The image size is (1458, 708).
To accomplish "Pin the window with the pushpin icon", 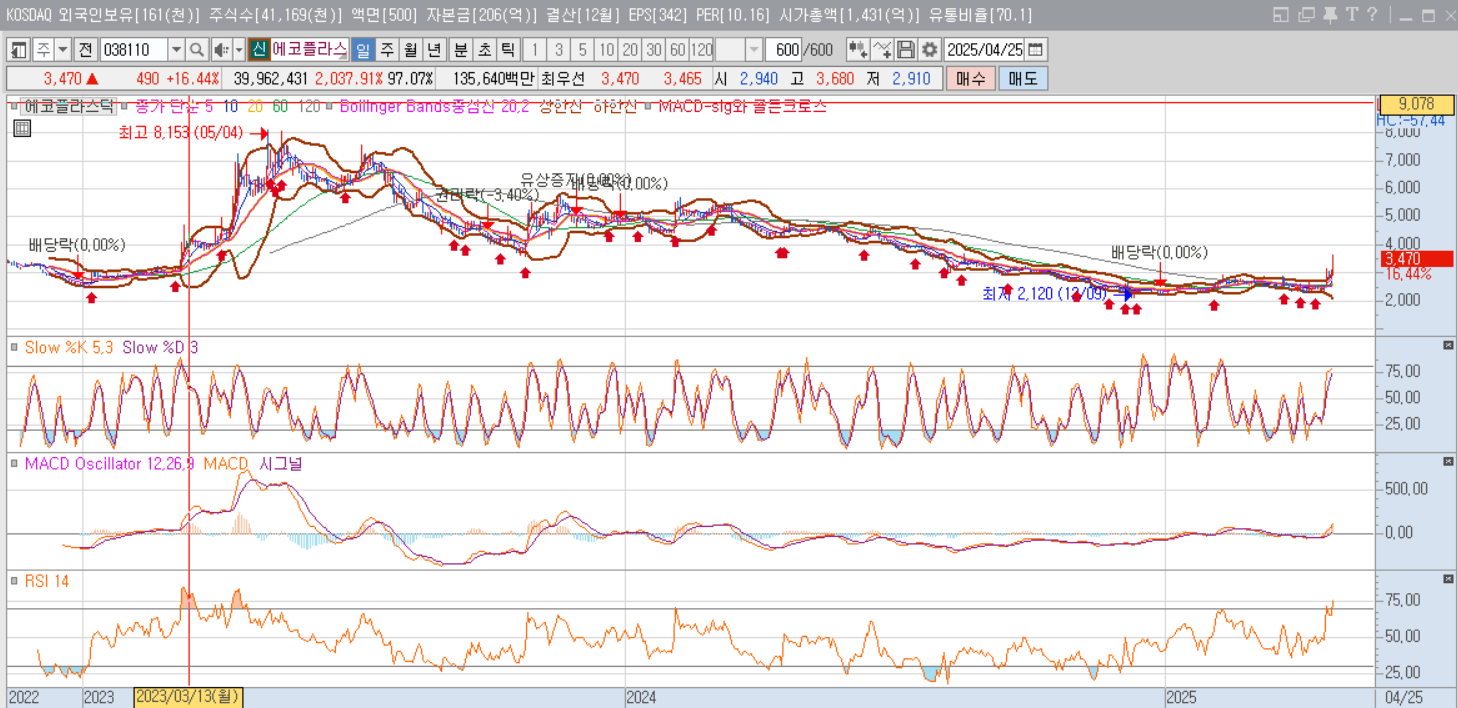I will point(1329,15).
